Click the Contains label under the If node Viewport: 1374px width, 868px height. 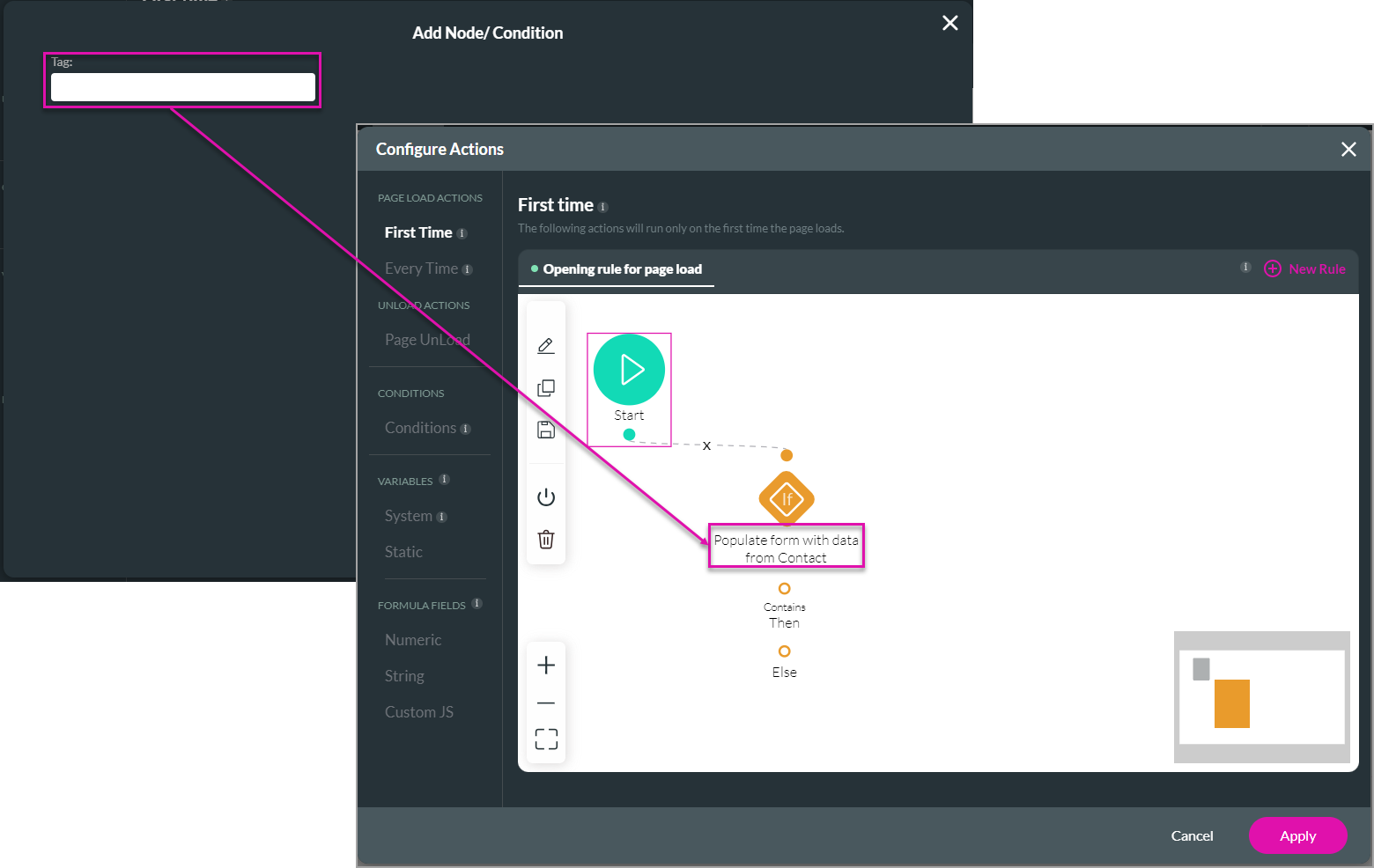pos(784,607)
